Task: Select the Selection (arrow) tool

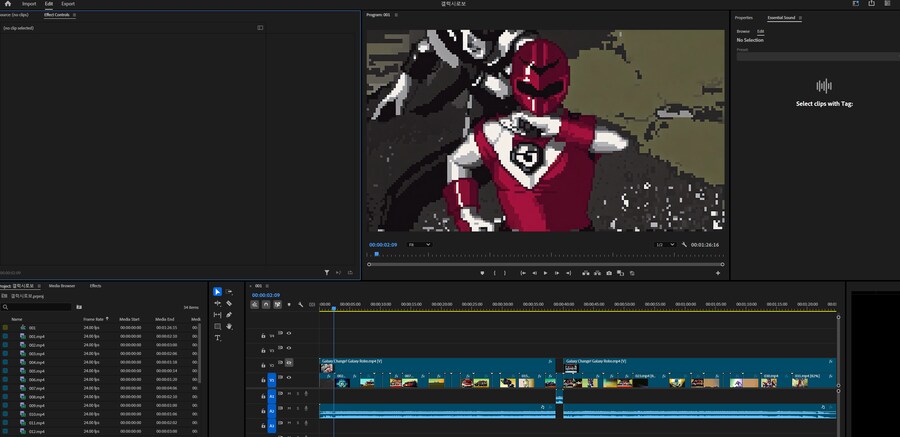Action: (x=218, y=292)
